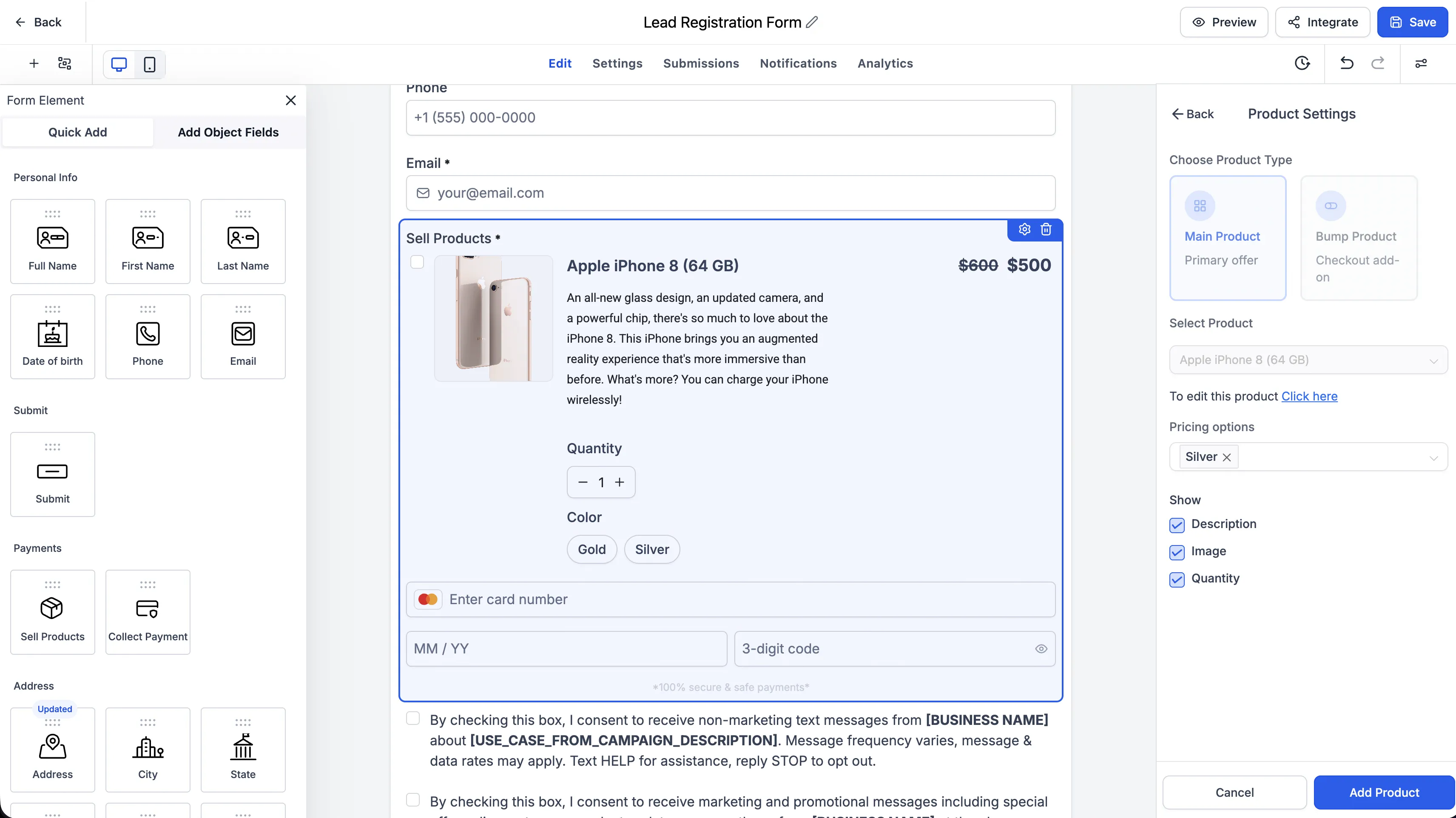
Task: Select desktop view icon
Action: coord(119,65)
